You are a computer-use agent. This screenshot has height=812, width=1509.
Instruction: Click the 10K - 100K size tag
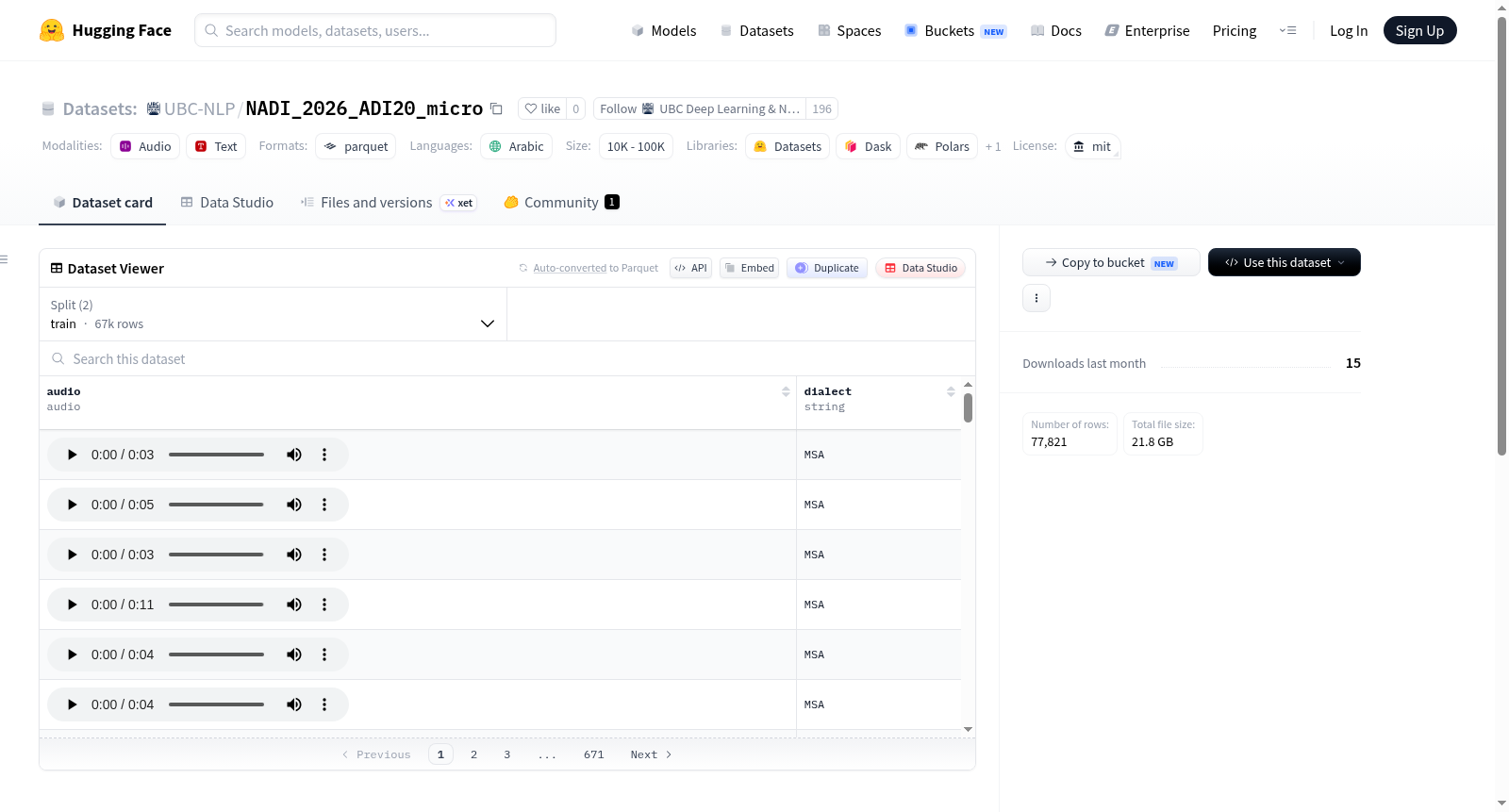pos(636,146)
